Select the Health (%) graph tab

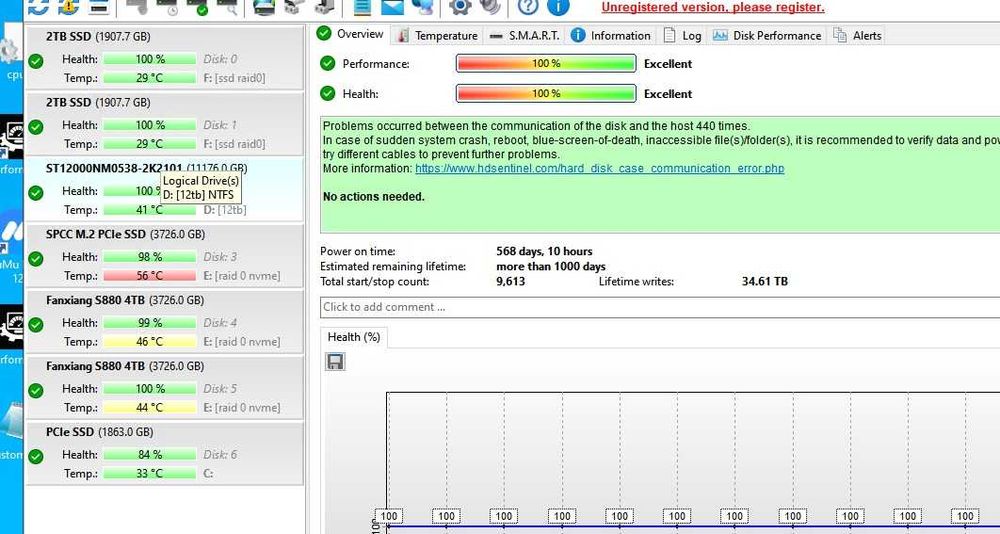tap(354, 337)
